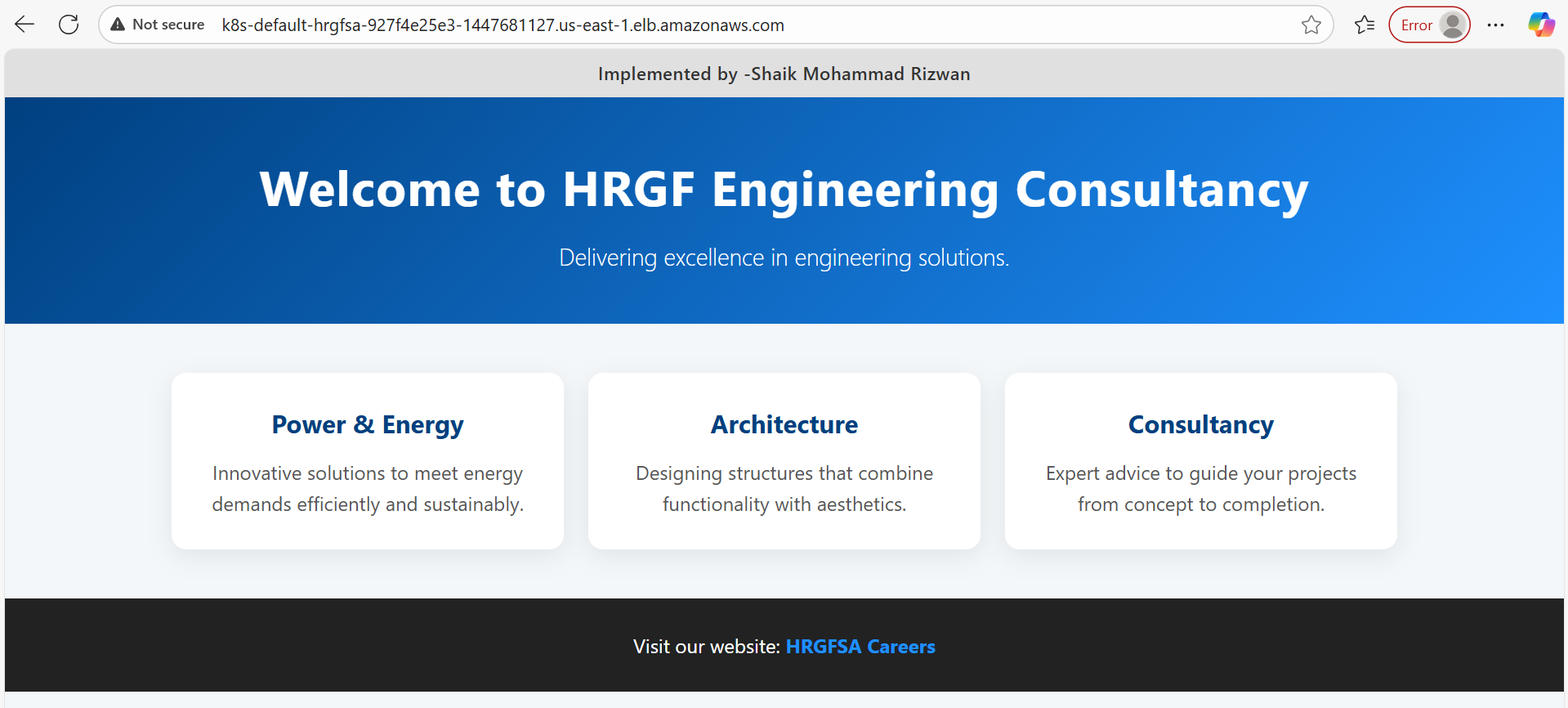Open the Settings and more ellipsis menu
Viewport: 1568px width, 708px height.
(x=1495, y=25)
